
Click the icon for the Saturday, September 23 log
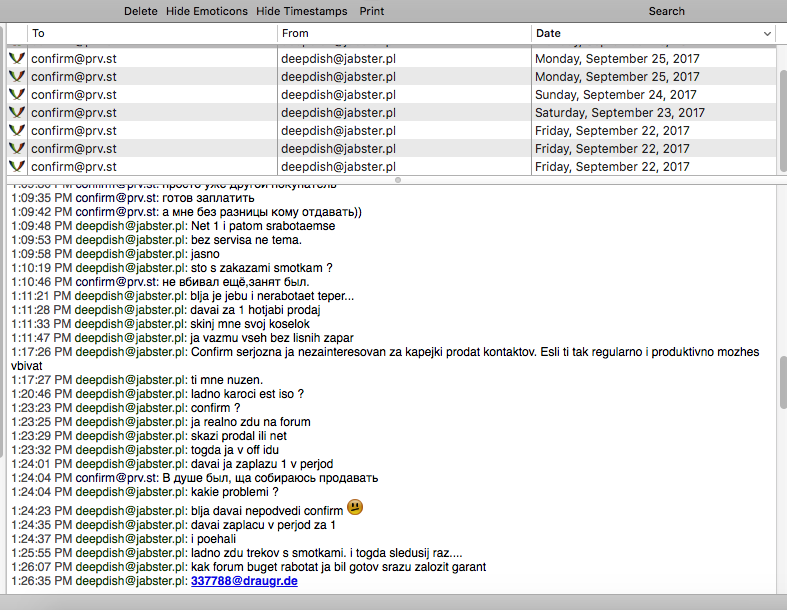tap(17, 112)
